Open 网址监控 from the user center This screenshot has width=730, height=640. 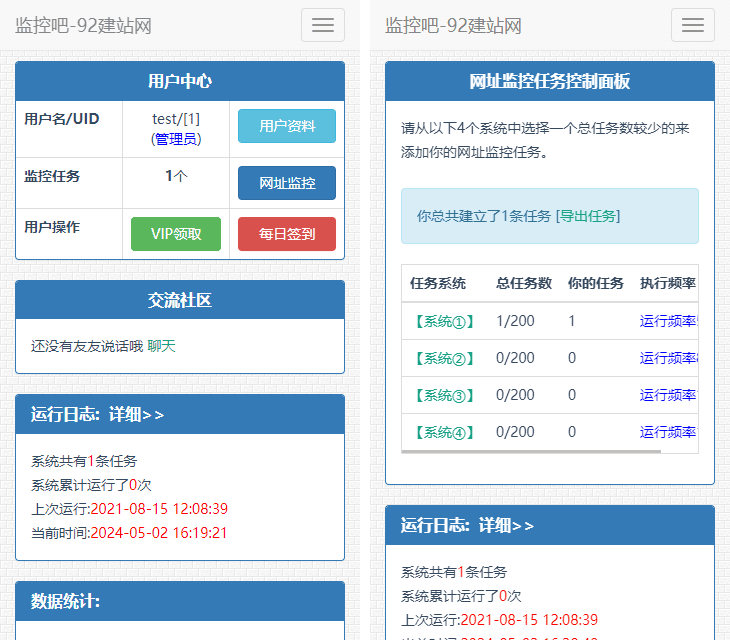tap(286, 183)
